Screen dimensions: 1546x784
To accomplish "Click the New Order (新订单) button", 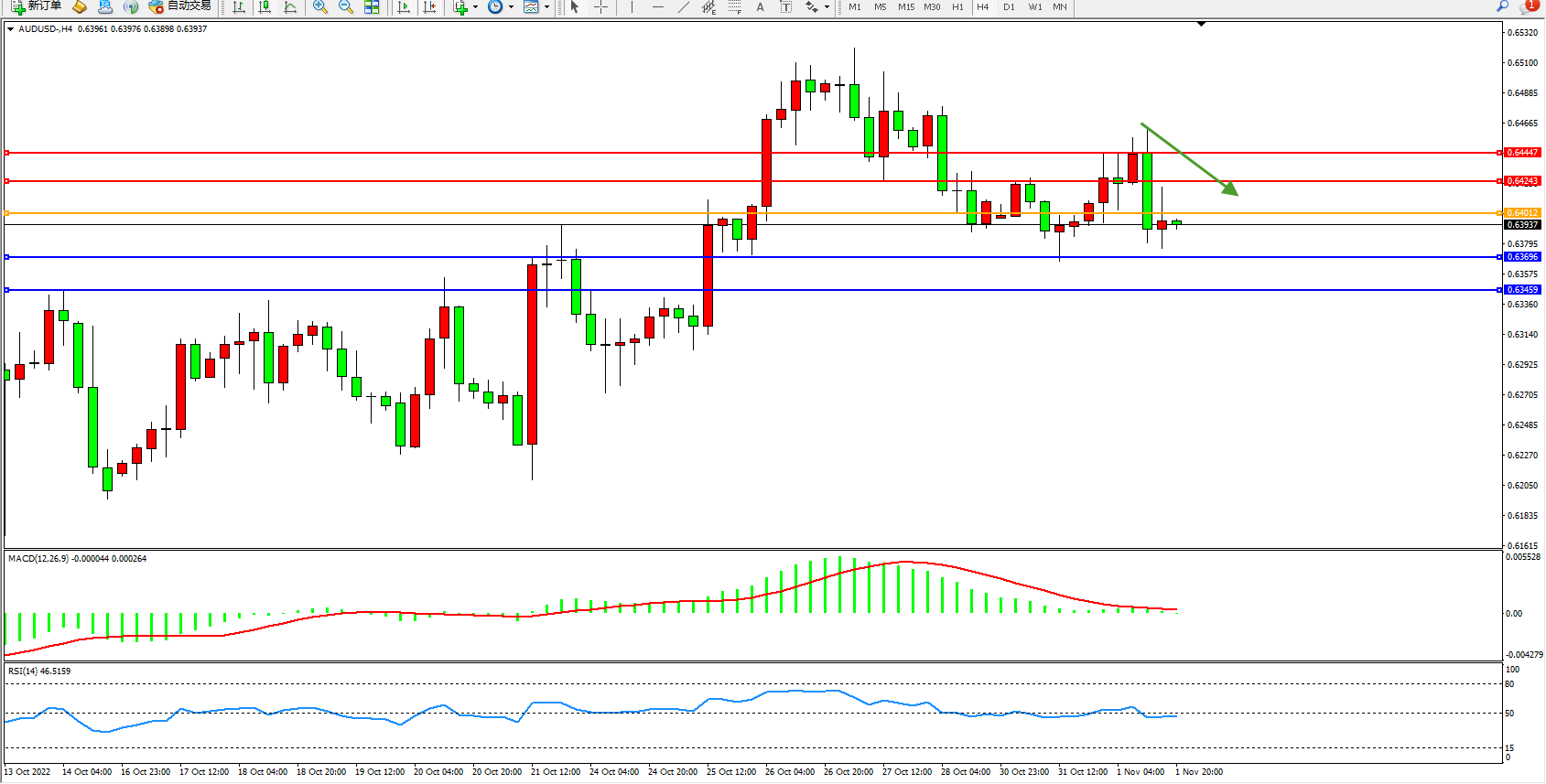I will pos(37,6).
